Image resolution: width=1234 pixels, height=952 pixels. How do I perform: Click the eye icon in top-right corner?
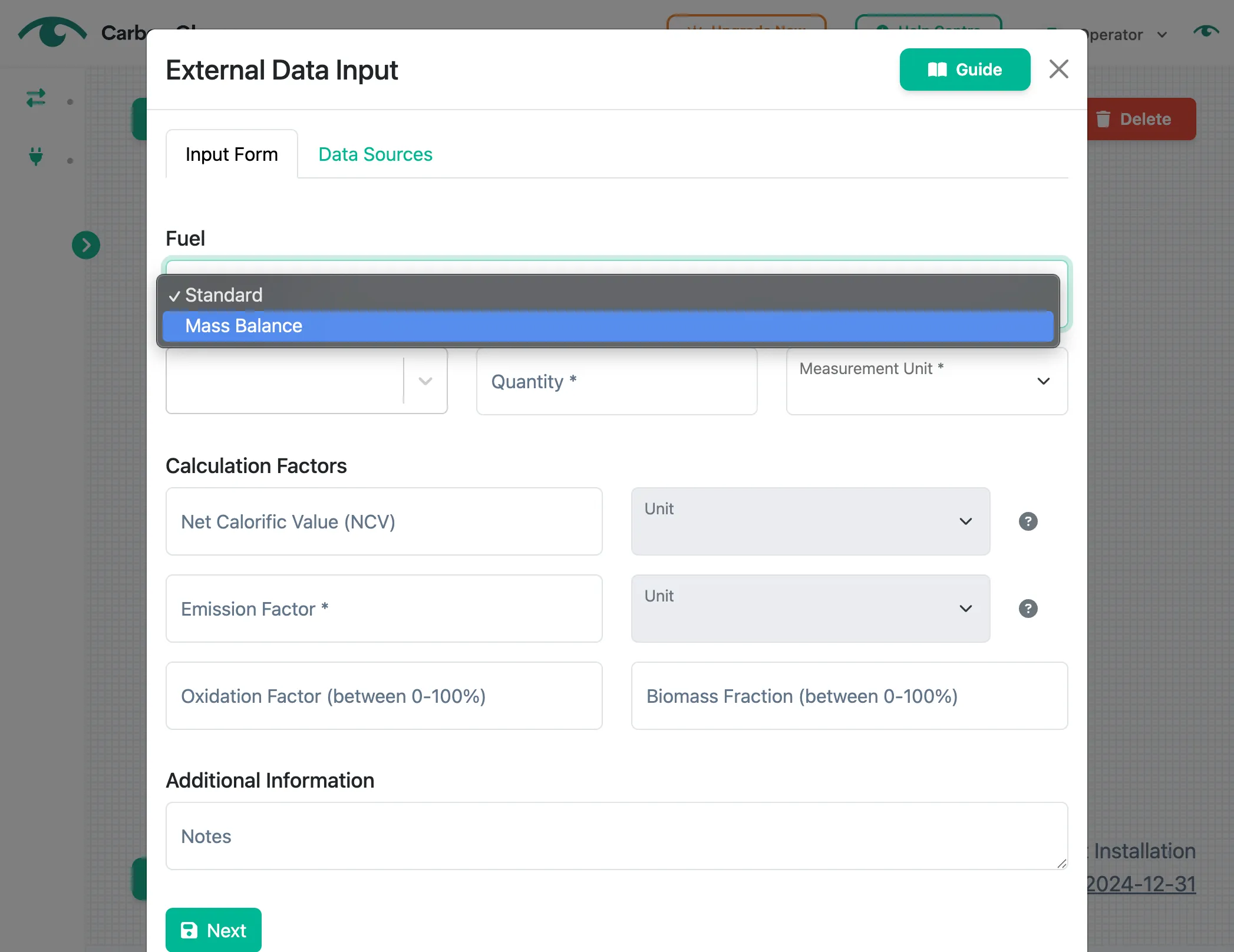(1206, 31)
